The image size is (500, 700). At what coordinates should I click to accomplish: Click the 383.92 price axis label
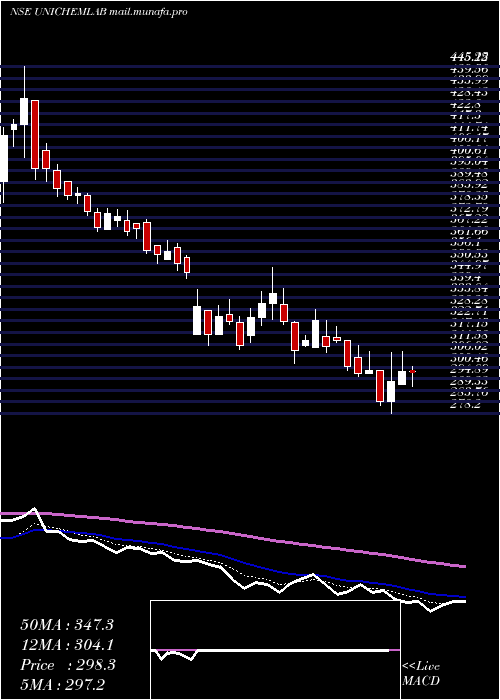pos(469,184)
